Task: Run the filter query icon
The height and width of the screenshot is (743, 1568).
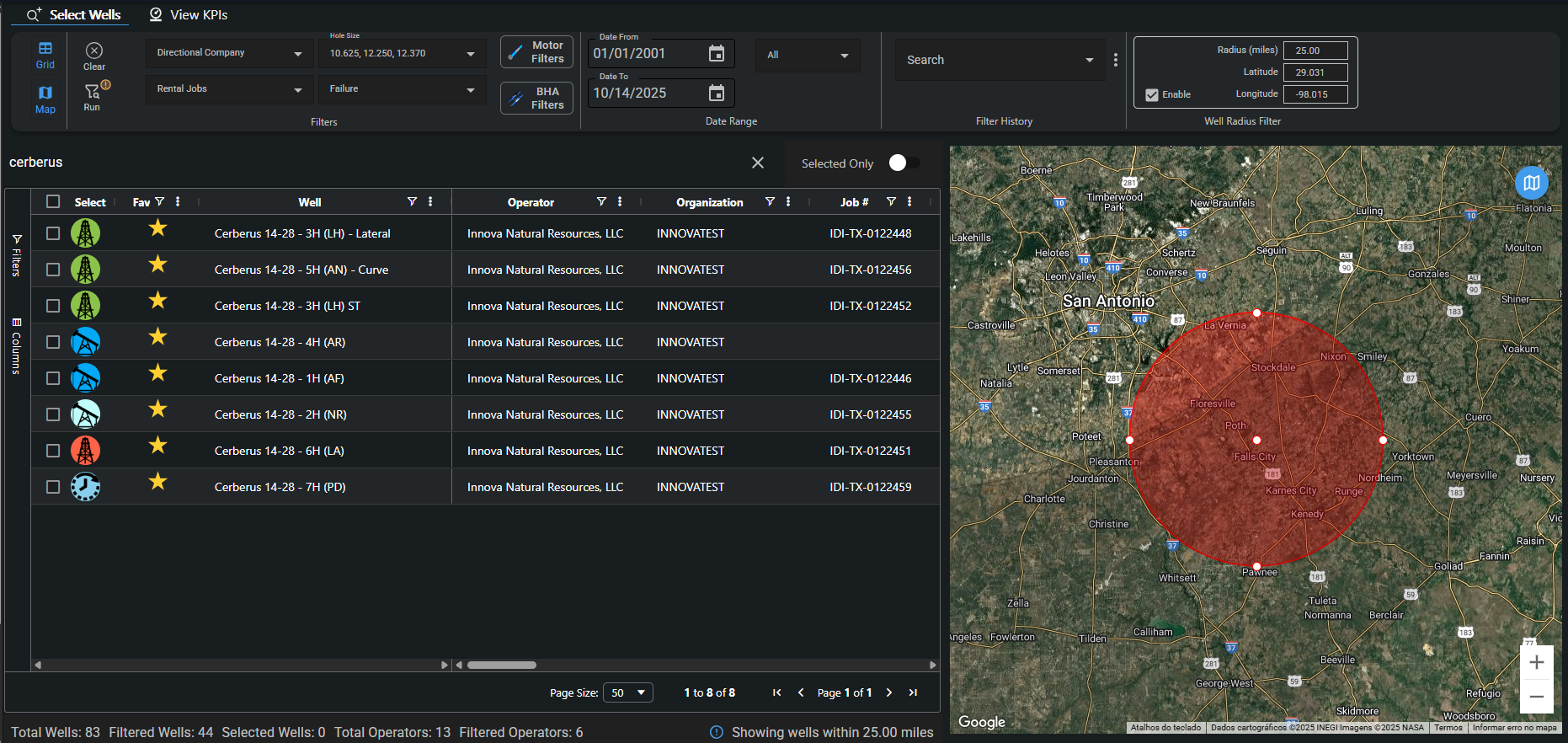Action: coord(93,92)
